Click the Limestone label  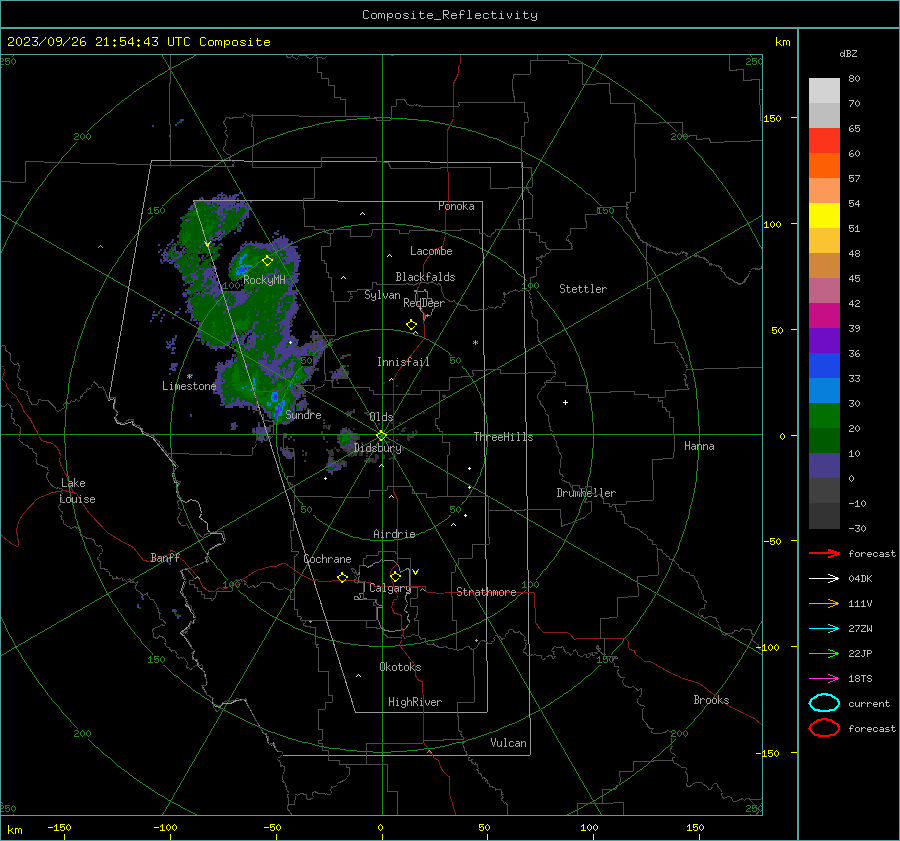pyautogui.click(x=189, y=386)
